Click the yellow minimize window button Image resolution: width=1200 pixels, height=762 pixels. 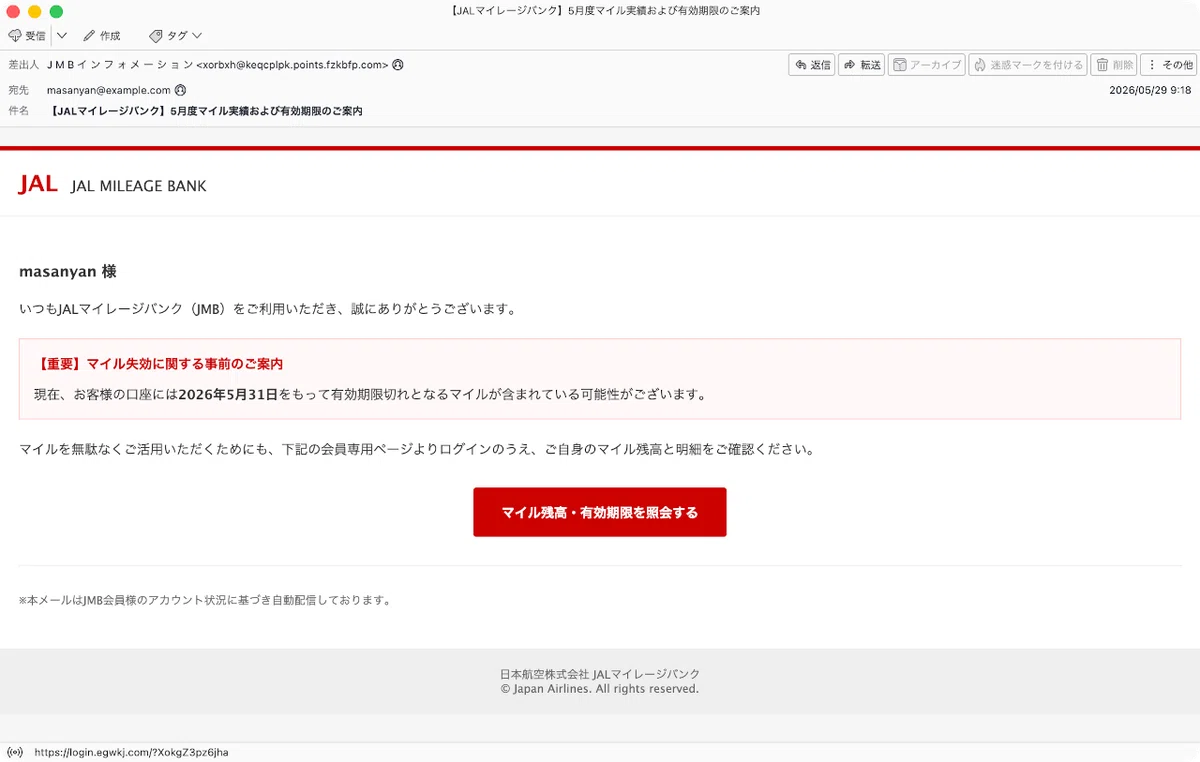34,11
